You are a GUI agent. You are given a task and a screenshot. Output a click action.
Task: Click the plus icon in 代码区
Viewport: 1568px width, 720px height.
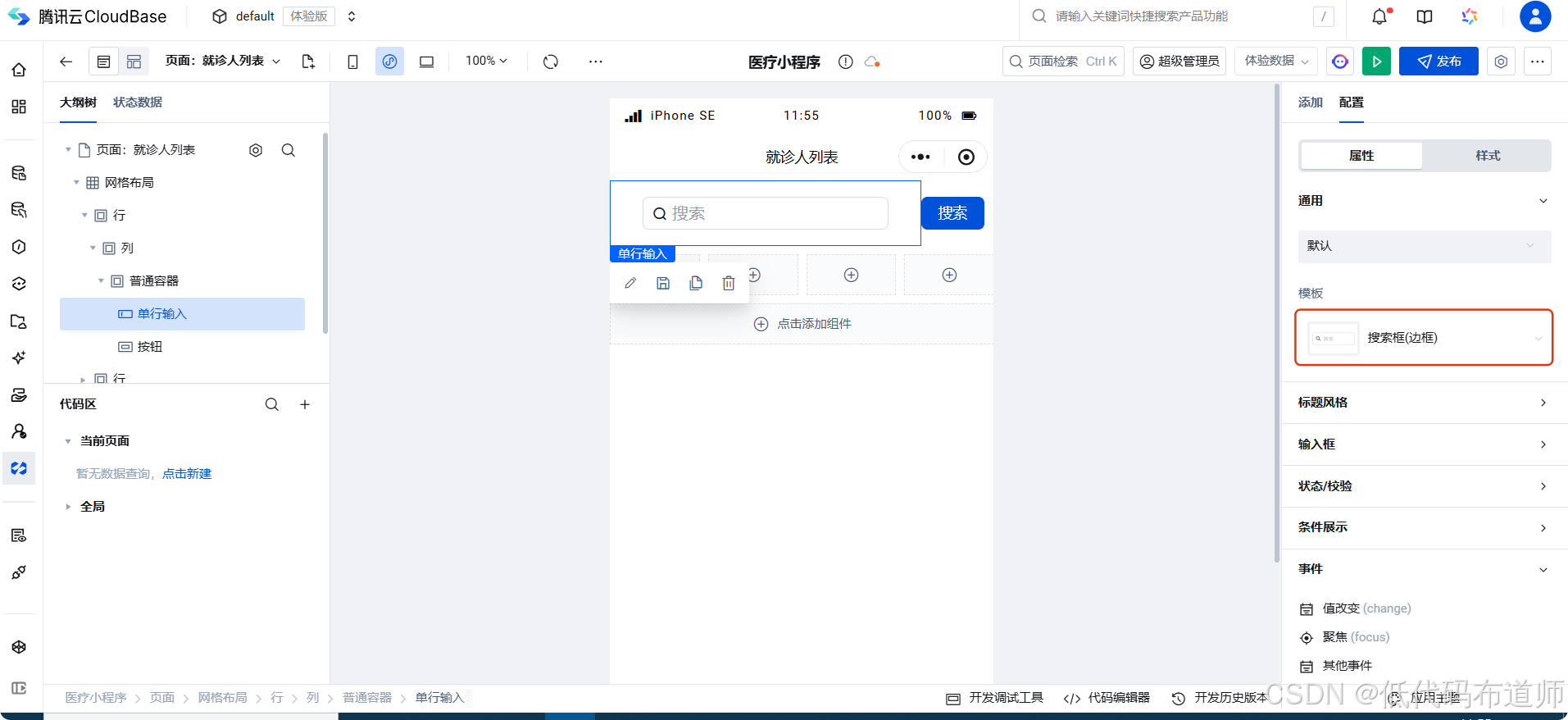pos(305,404)
